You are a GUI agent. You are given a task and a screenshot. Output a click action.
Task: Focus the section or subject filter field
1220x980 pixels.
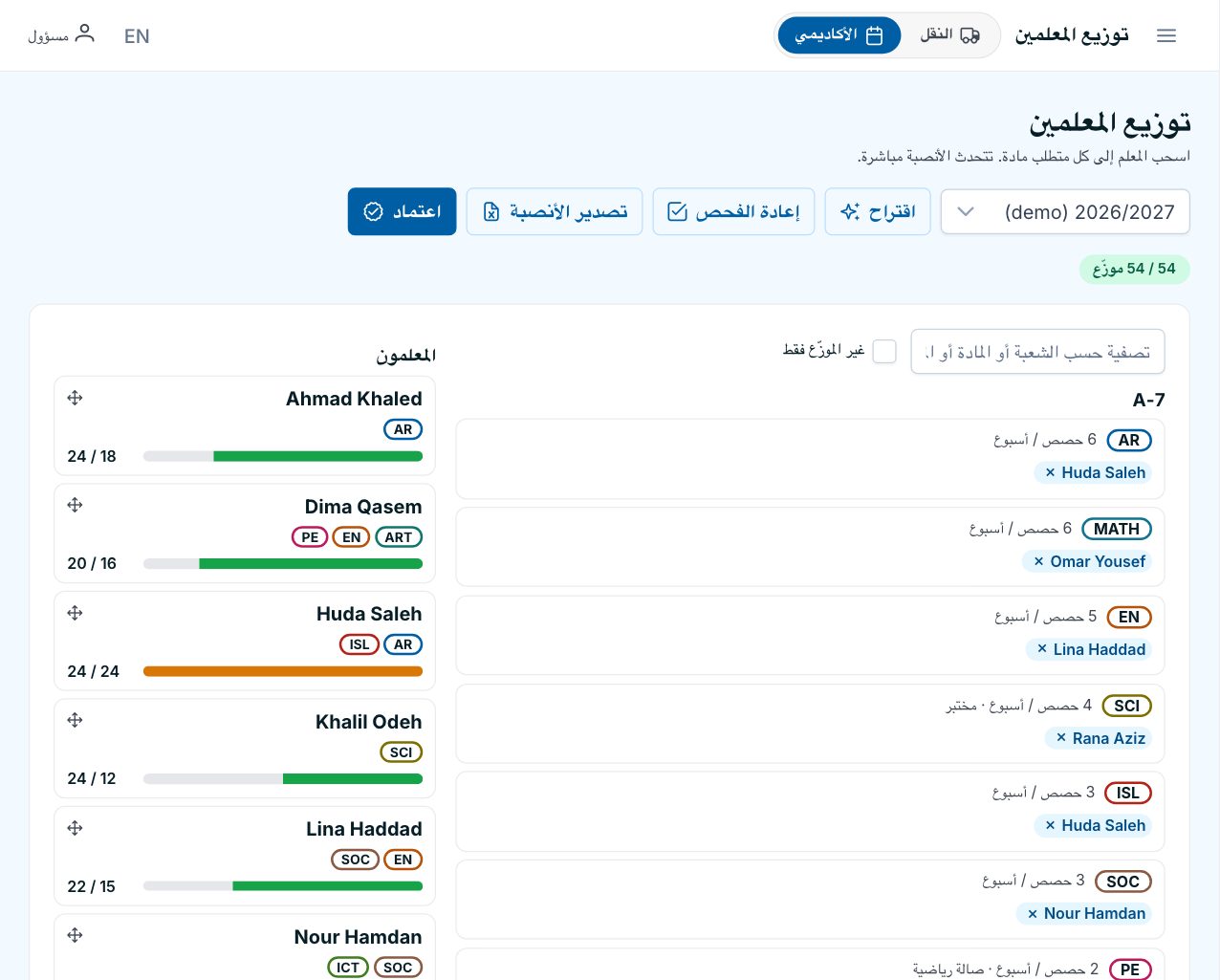pyautogui.click(x=1037, y=352)
